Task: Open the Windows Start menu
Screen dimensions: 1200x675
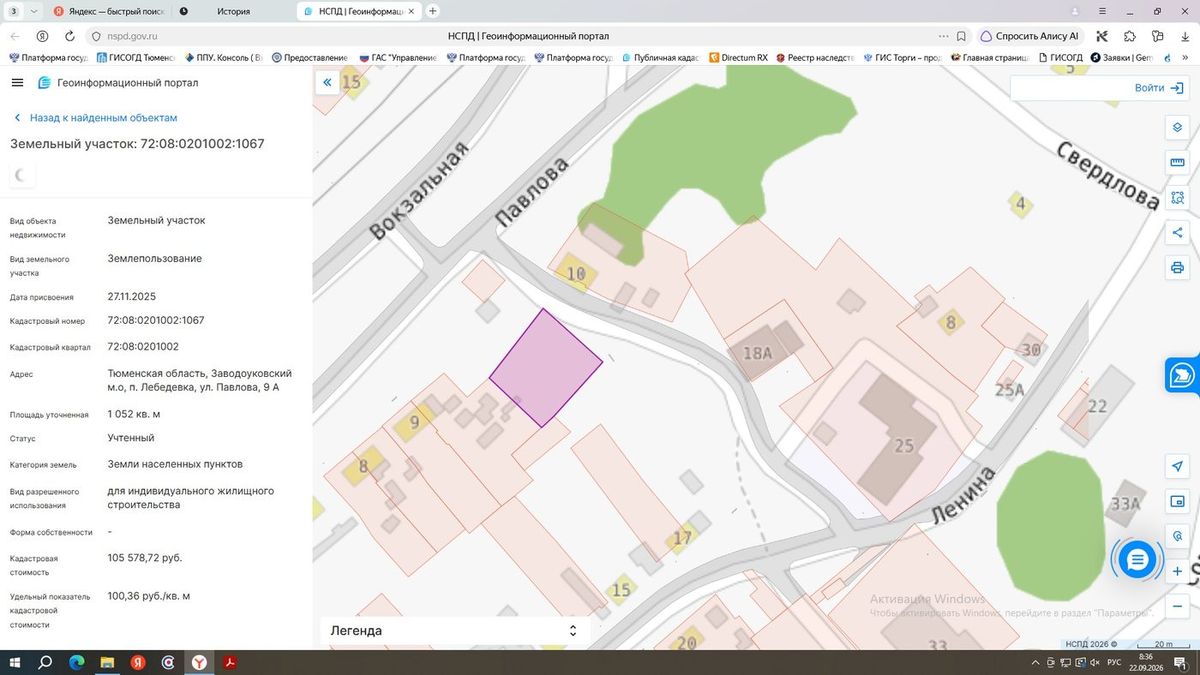Action: 16,662
